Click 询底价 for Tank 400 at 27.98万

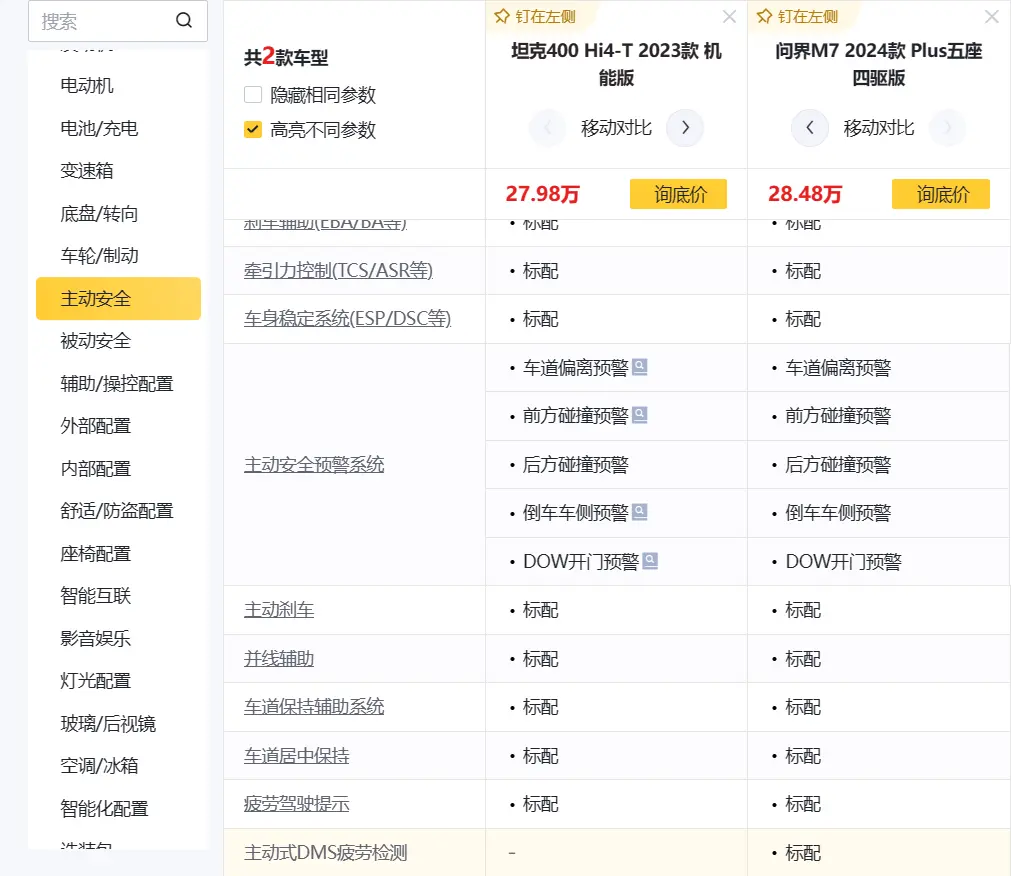pos(678,194)
